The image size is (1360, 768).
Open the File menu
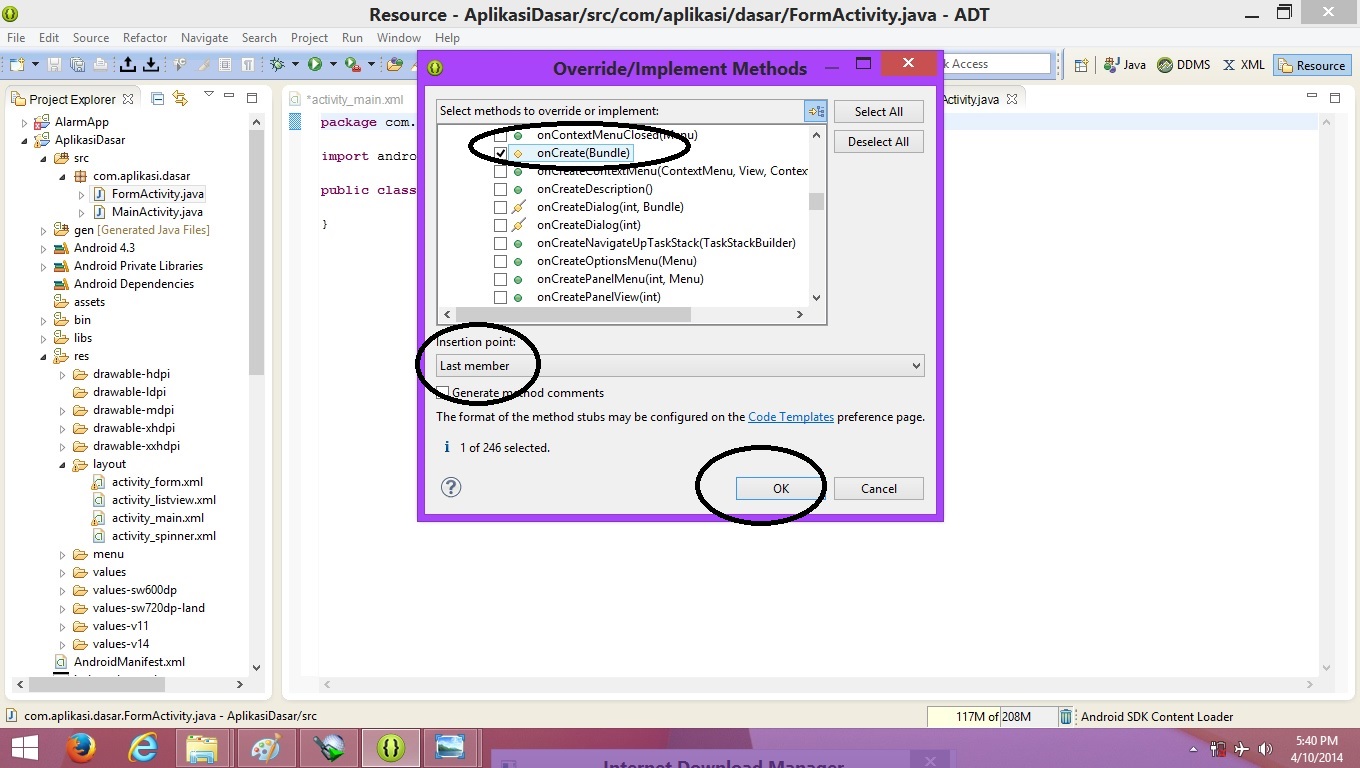(16, 38)
